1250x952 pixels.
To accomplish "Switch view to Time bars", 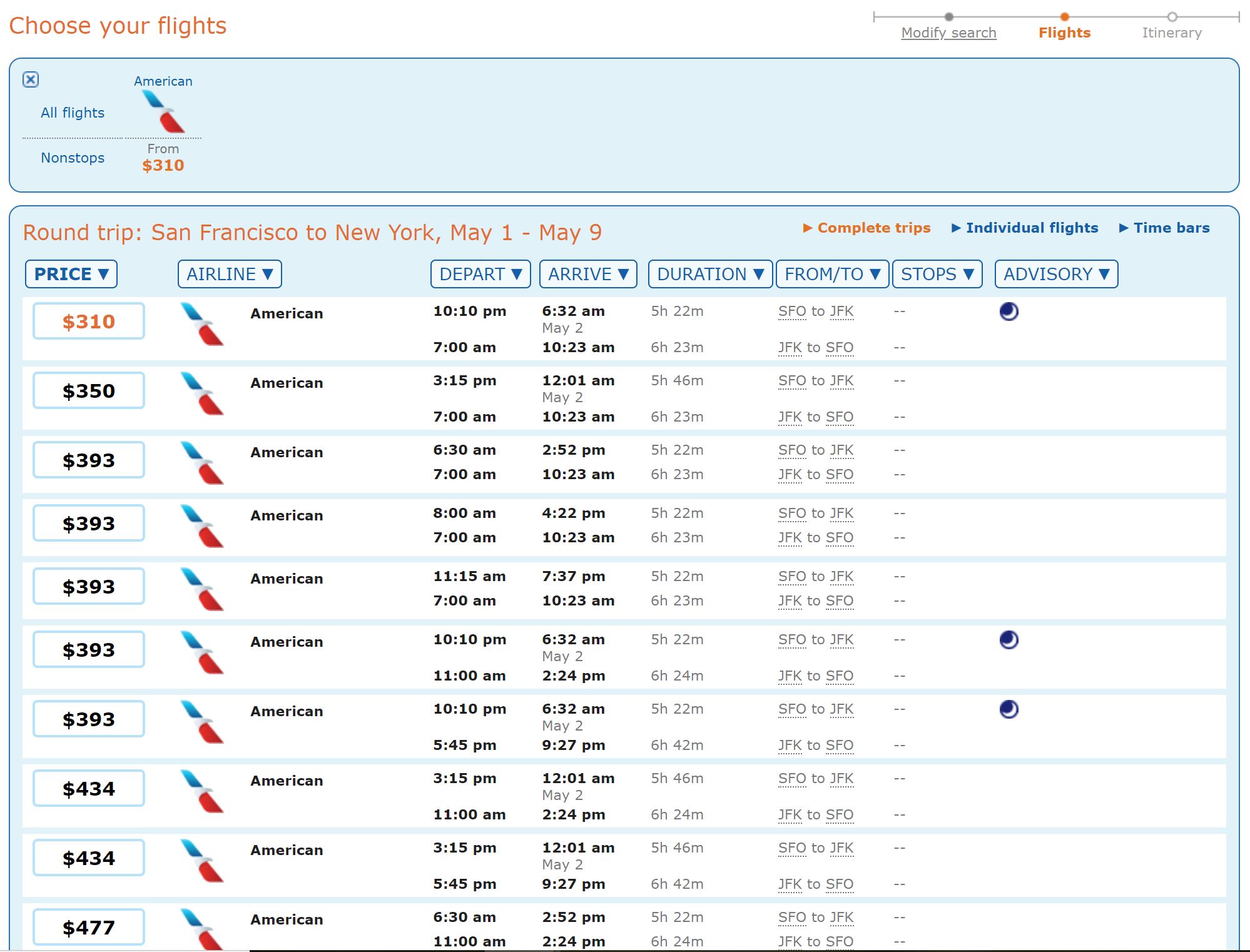I will (x=1164, y=228).
